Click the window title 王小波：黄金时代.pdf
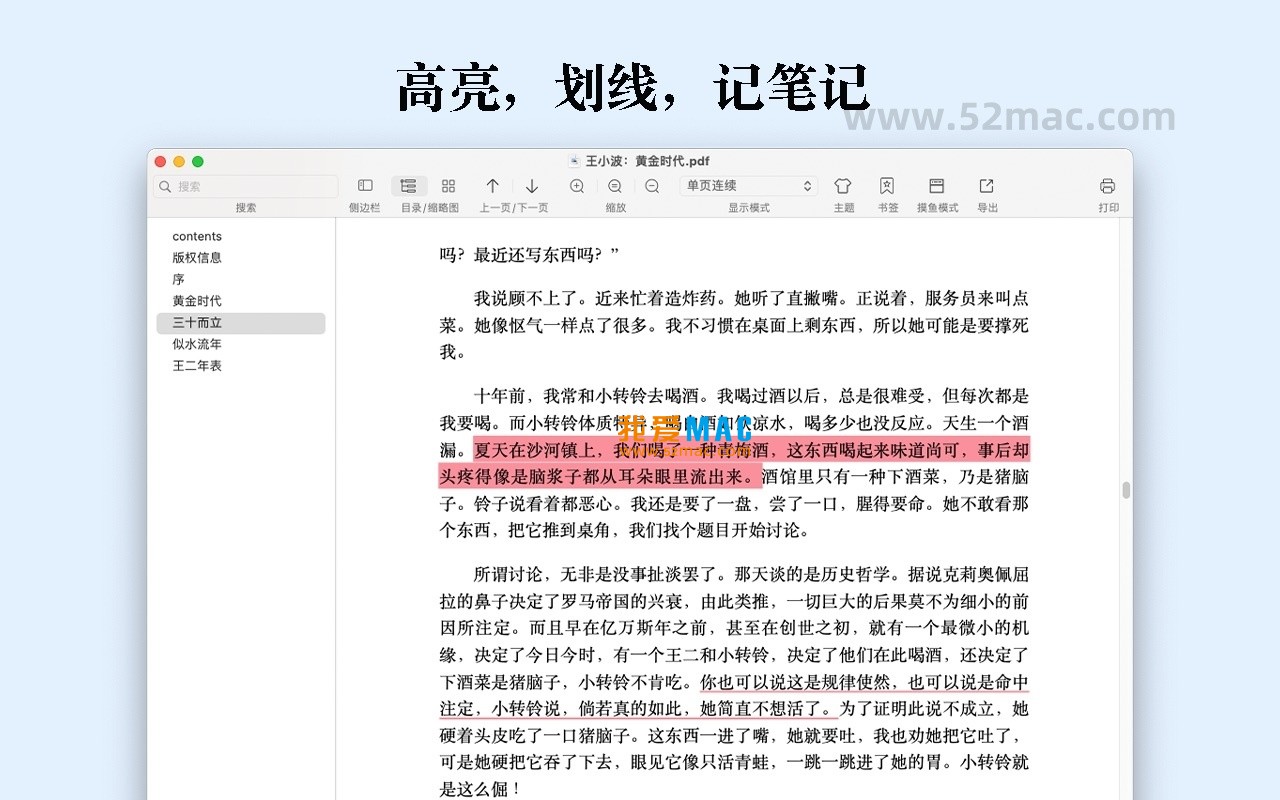This screenshot has width=1280, height=800. tap(647, 161)
